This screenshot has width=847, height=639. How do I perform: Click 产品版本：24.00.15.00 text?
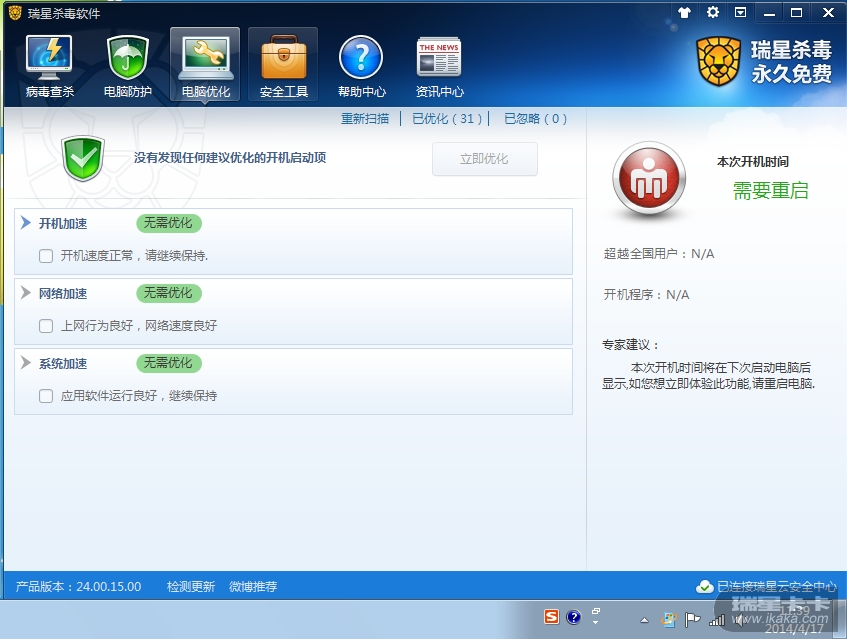pyautogui.click(x=78, y=587)
